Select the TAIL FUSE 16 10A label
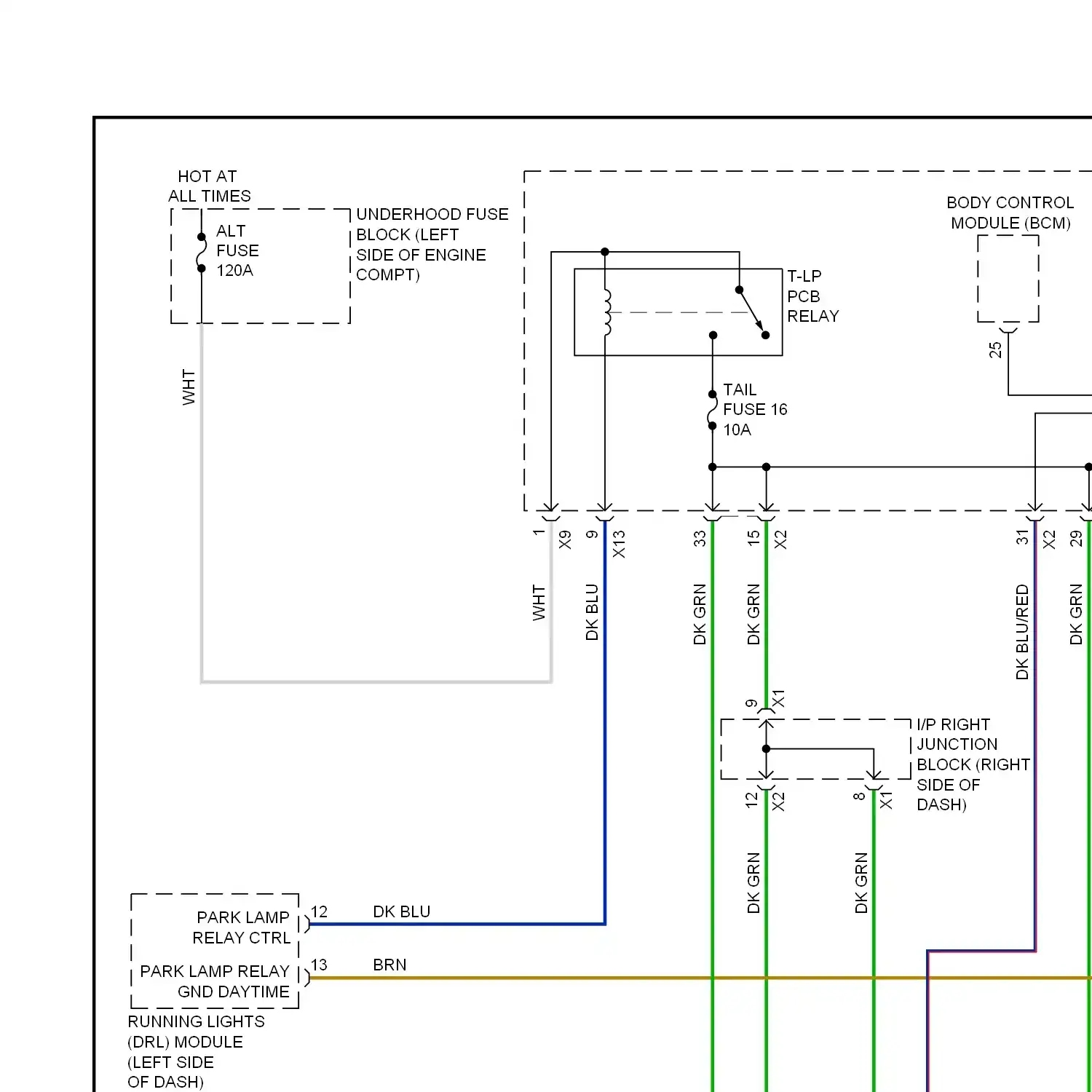This screenshot has height=1092, width=1092. [x=755, y=409]
